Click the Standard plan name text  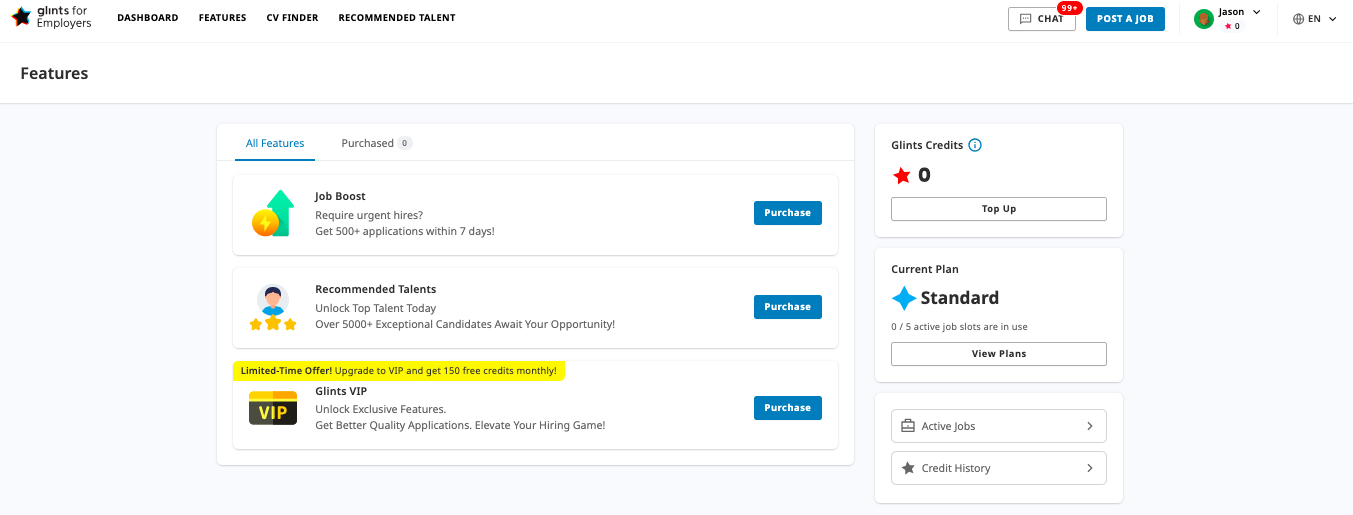(x=960, y=298)
